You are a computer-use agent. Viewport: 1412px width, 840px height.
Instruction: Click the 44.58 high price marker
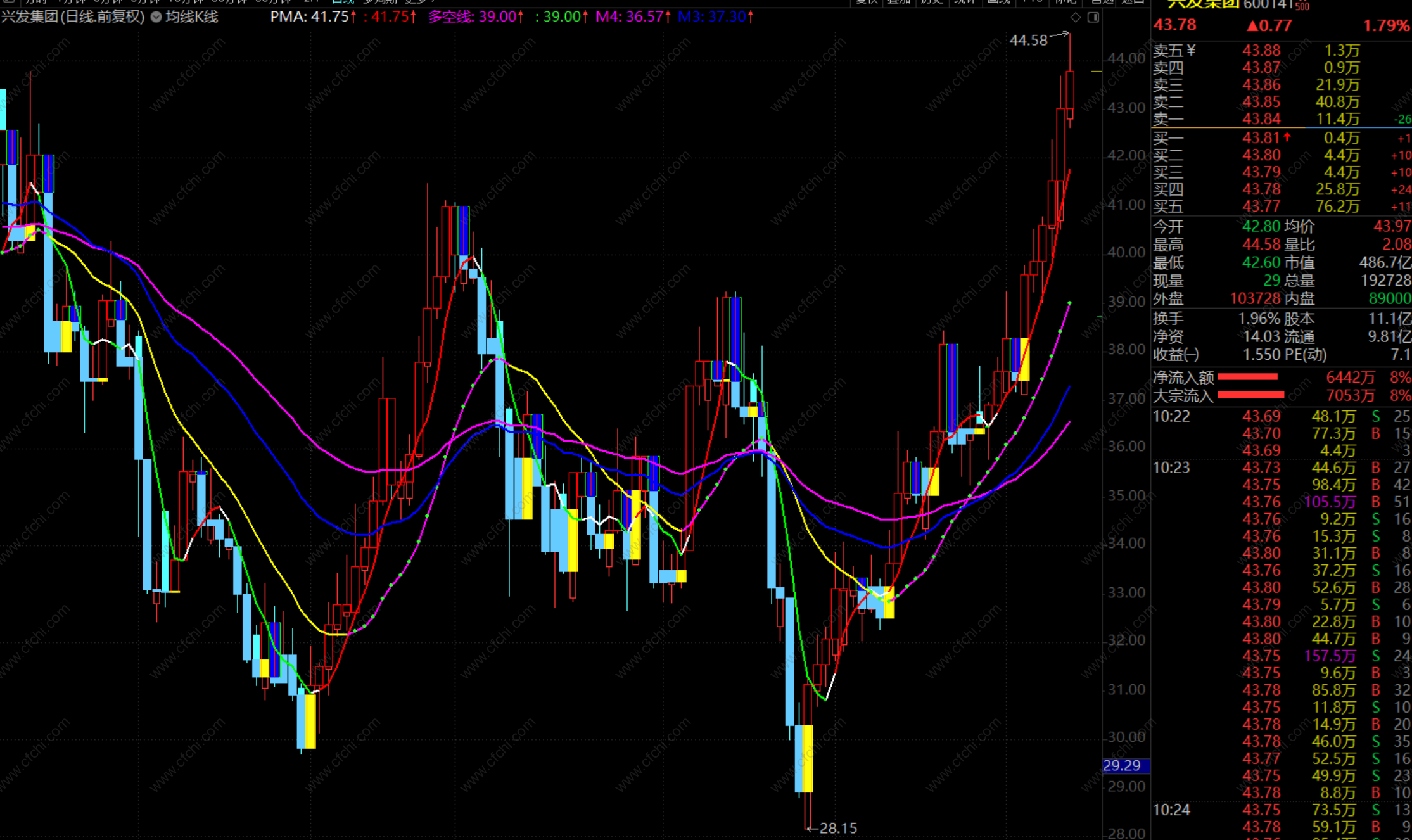(1028, 41)
